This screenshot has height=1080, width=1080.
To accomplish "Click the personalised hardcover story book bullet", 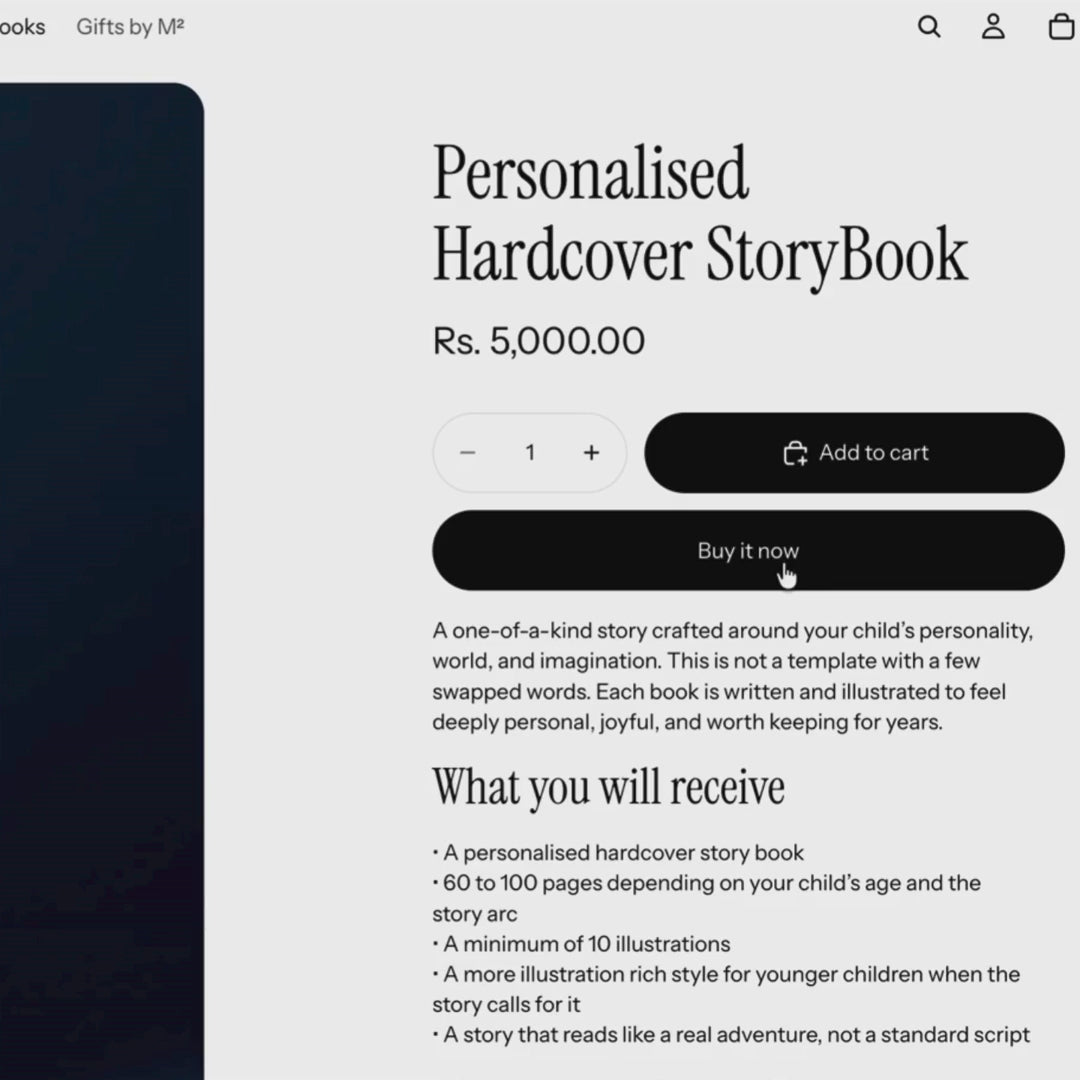I will point(618,853).
